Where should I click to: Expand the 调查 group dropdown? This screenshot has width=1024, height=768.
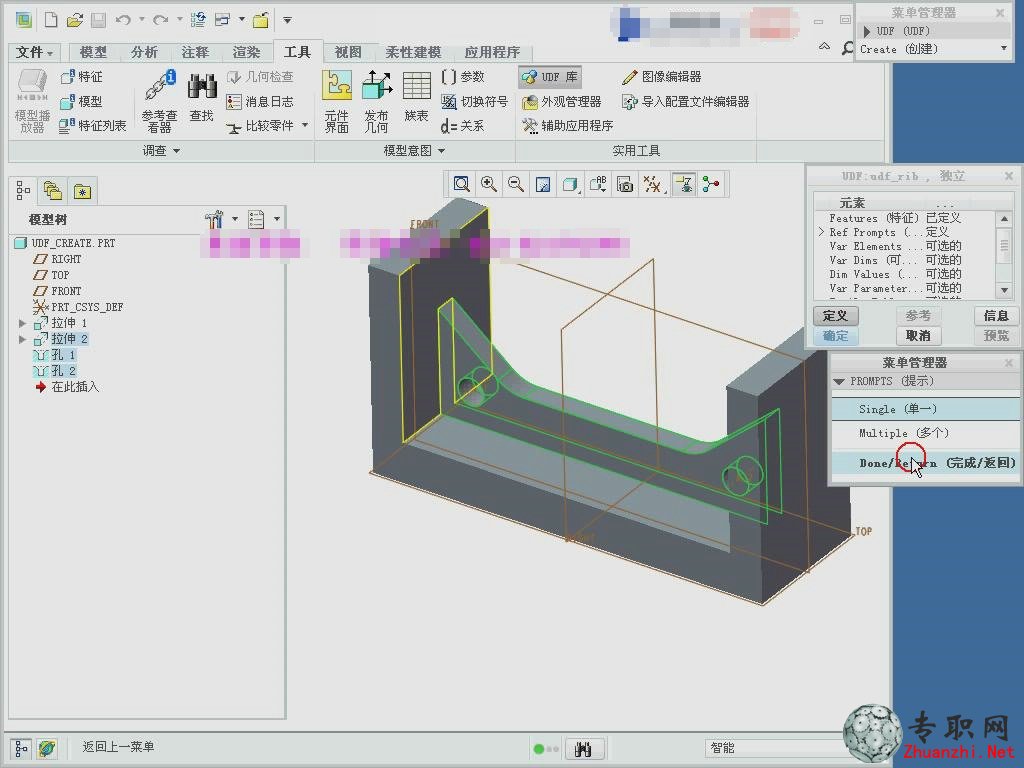click(x=161, y=151)
